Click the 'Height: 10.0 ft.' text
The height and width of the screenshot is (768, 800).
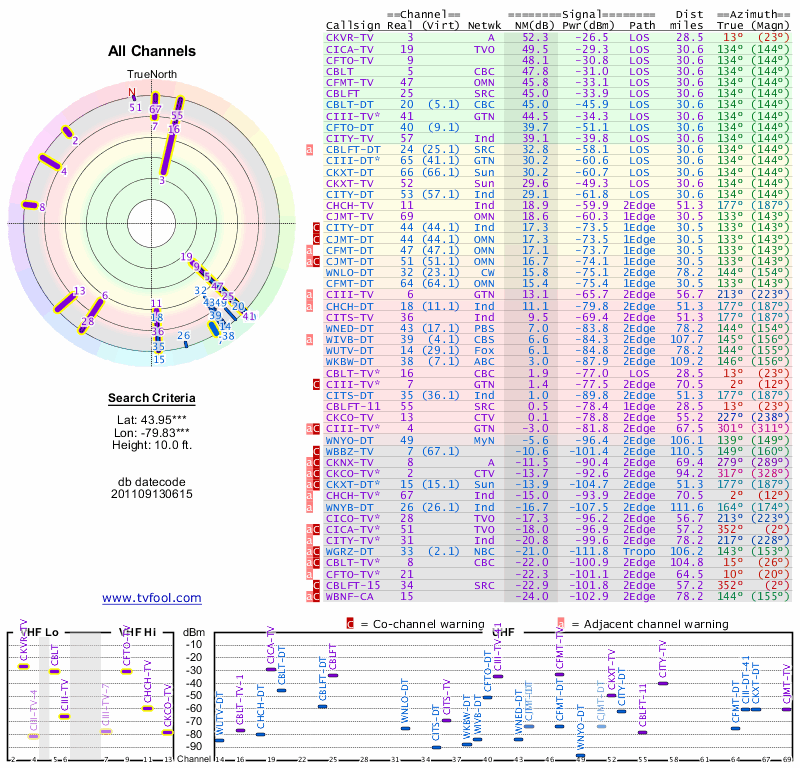152,445
